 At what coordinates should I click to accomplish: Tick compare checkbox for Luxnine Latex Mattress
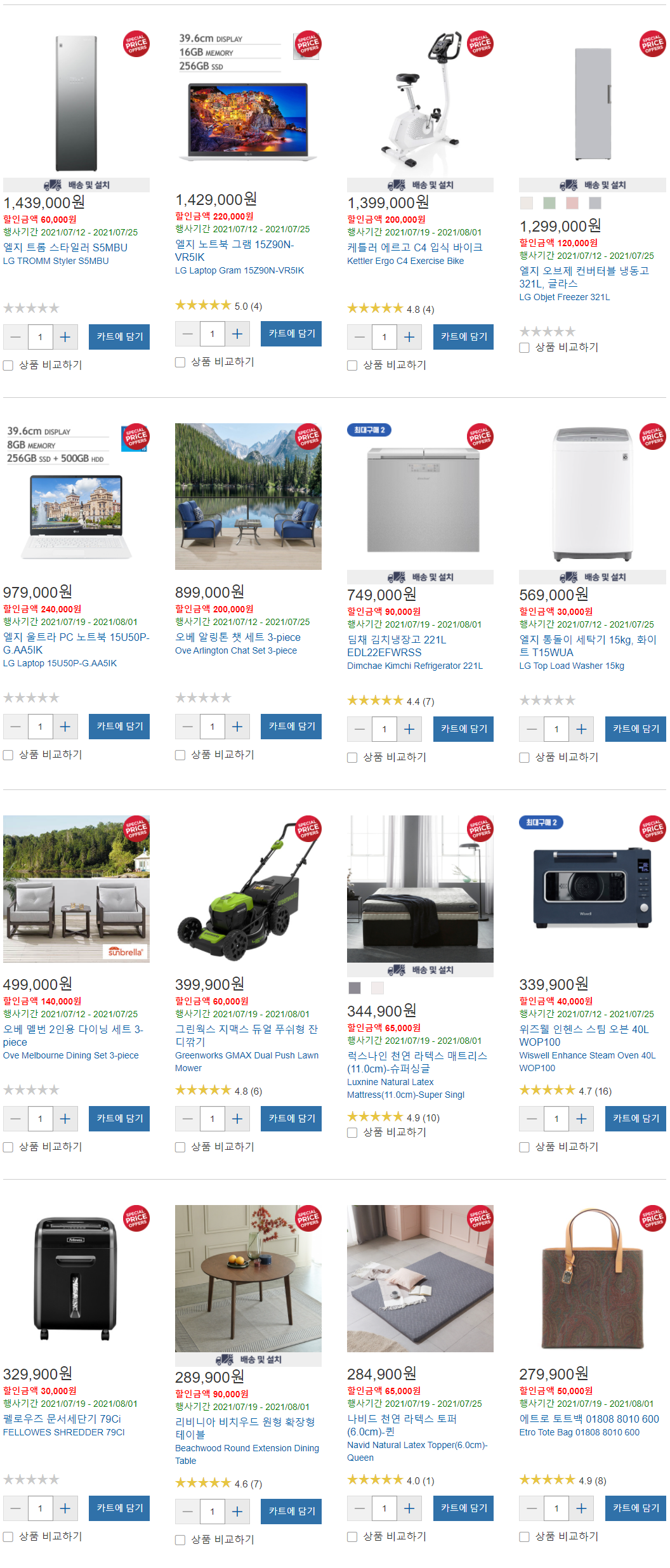(x=352, y=1133)
